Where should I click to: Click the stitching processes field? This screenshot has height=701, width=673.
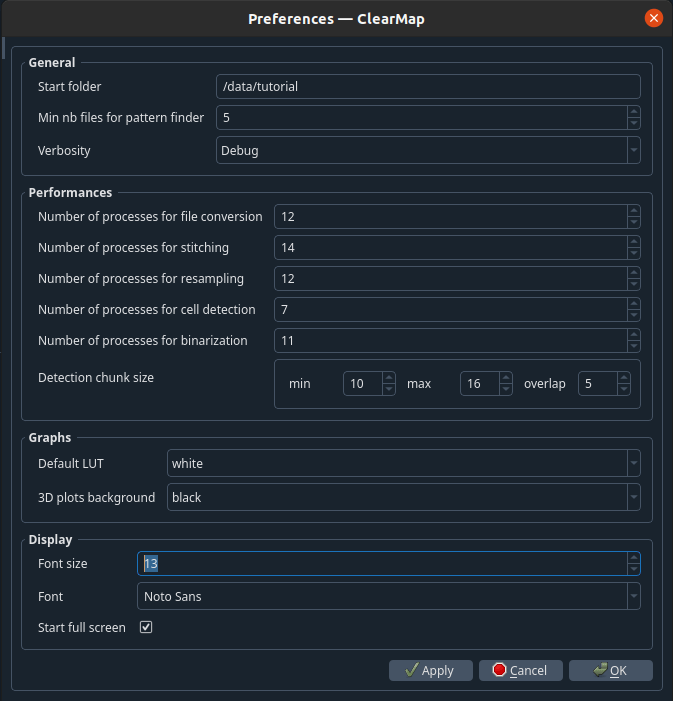click(451, 248)
